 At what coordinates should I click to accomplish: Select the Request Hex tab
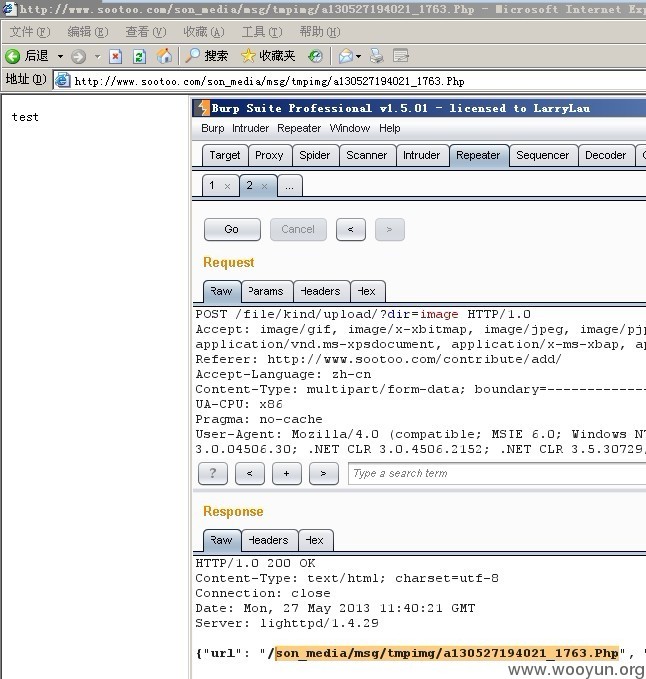pos(368,291)
